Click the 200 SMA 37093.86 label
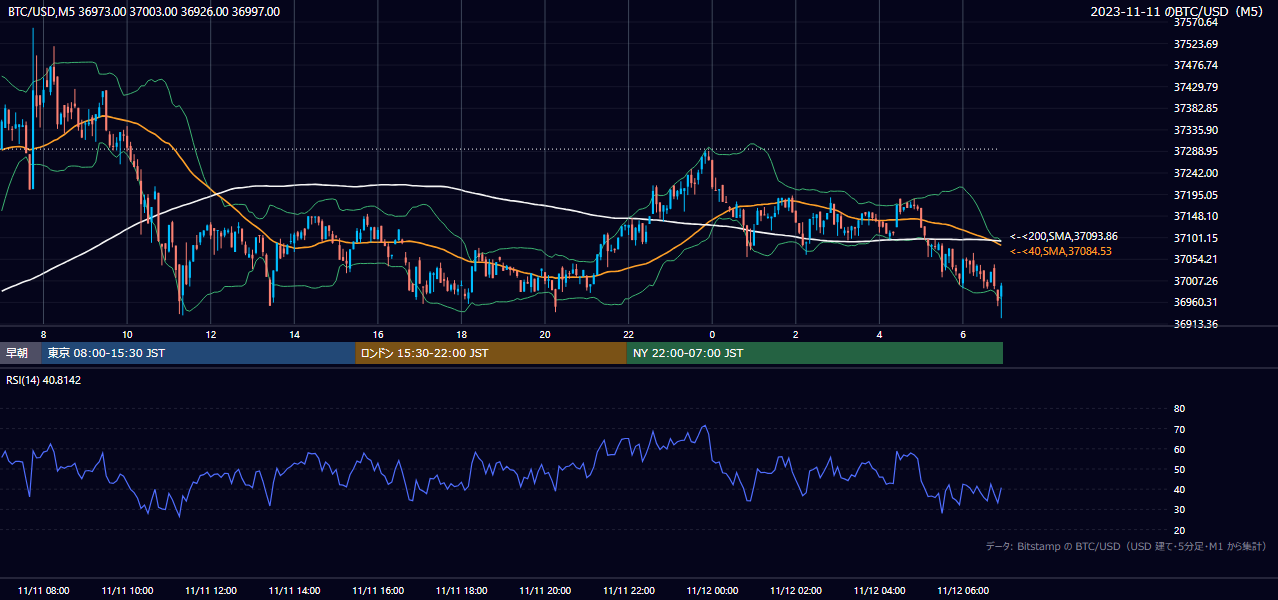Image resolution: width=1278 pixels, height=600 pixels. [x=1063, y=236]
